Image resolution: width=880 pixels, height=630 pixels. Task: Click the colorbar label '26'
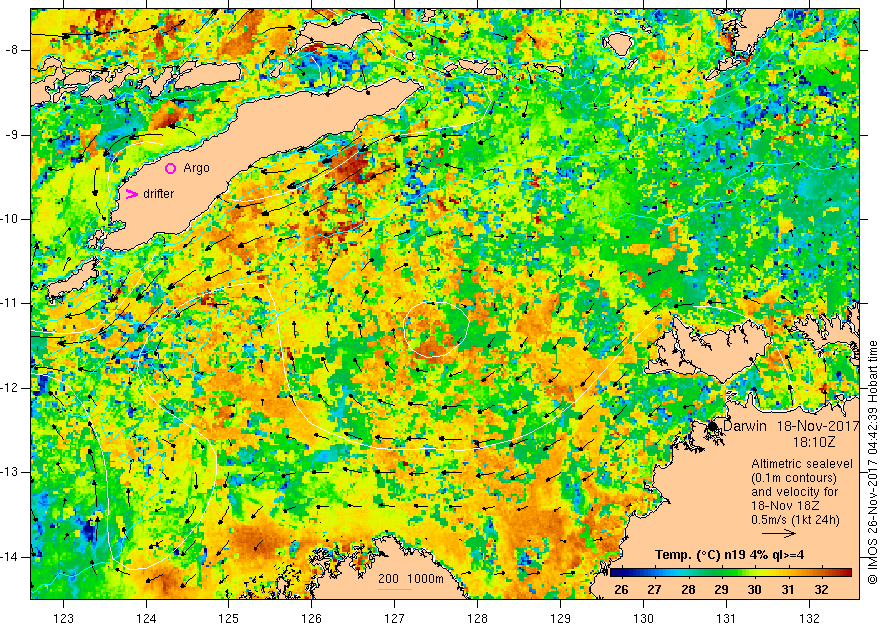621,590
